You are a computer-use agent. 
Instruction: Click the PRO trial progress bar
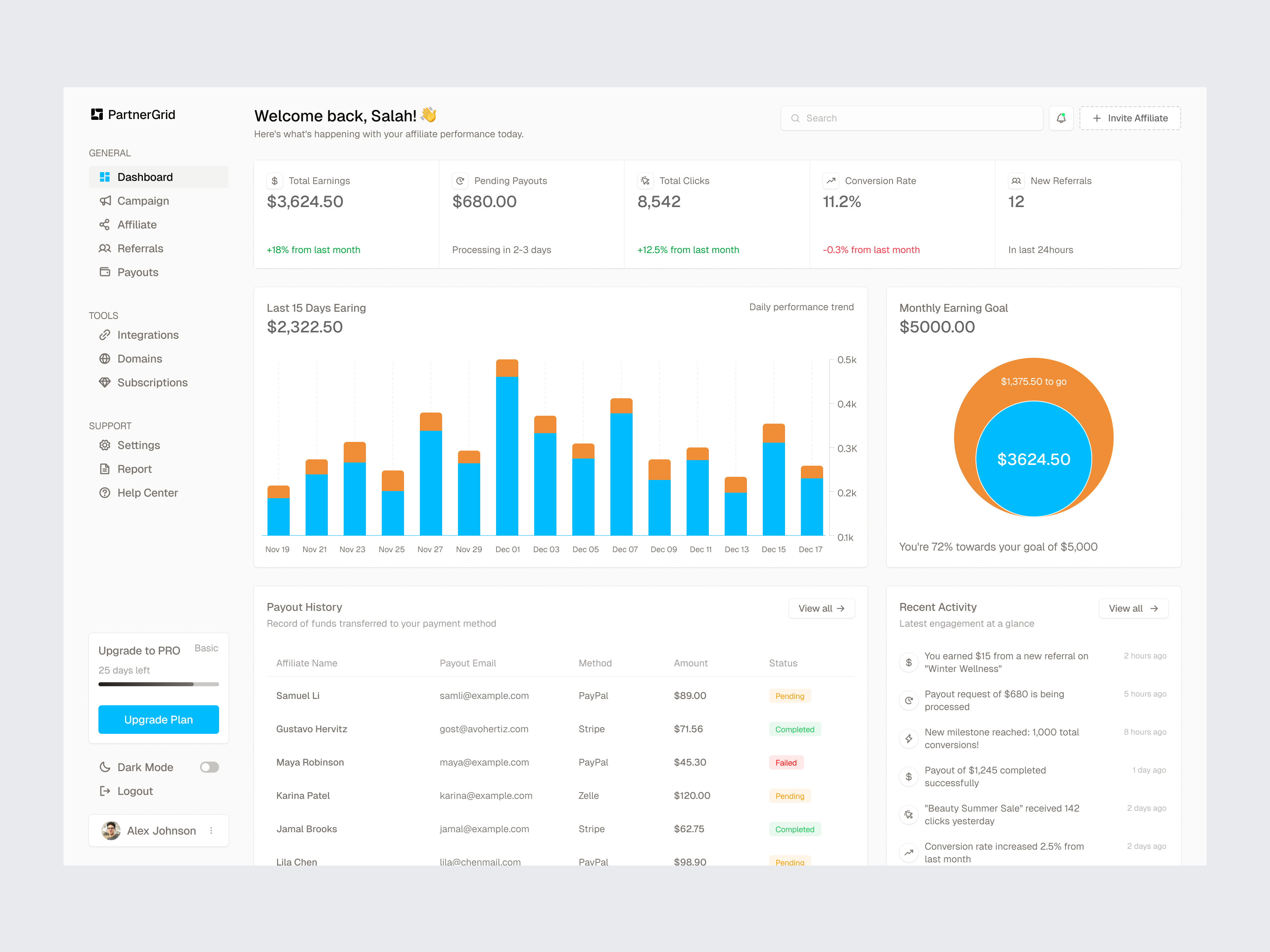point(158,684)
